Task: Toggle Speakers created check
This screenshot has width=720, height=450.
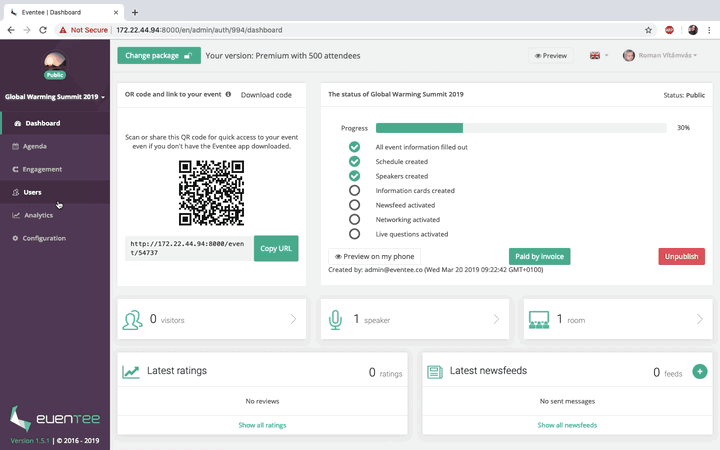Action: coord(354,176)
